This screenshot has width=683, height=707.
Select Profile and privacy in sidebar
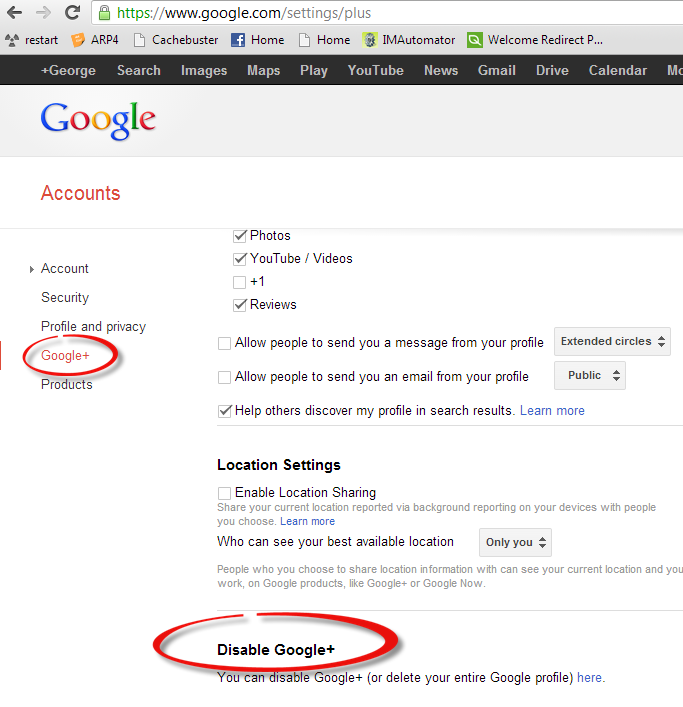93,326
